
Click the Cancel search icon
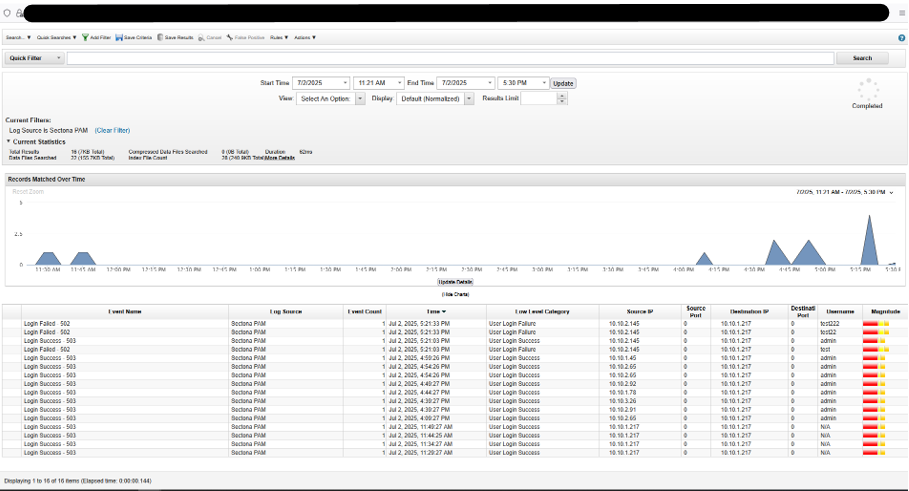click(202, 37)
